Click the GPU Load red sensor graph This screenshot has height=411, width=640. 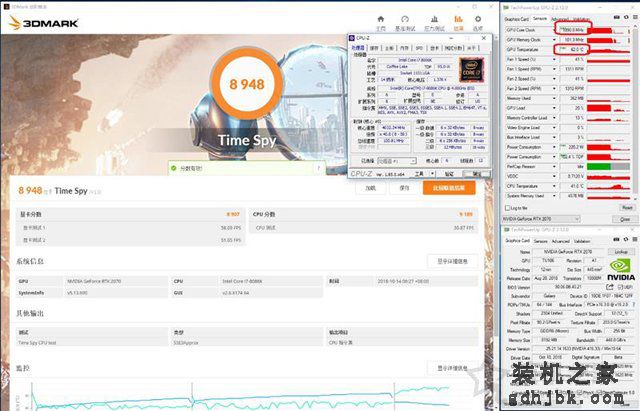[609, 108]
